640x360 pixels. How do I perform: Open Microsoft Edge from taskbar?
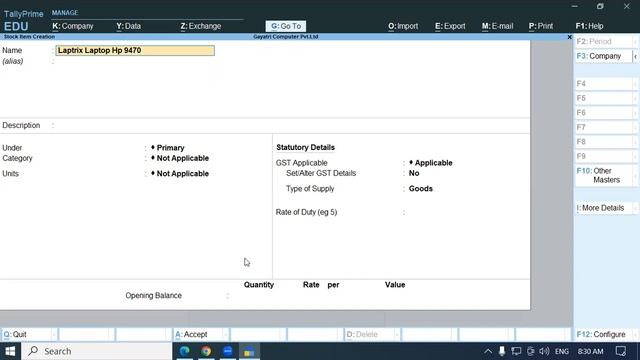pyautogui.click(x=184, y=351)
